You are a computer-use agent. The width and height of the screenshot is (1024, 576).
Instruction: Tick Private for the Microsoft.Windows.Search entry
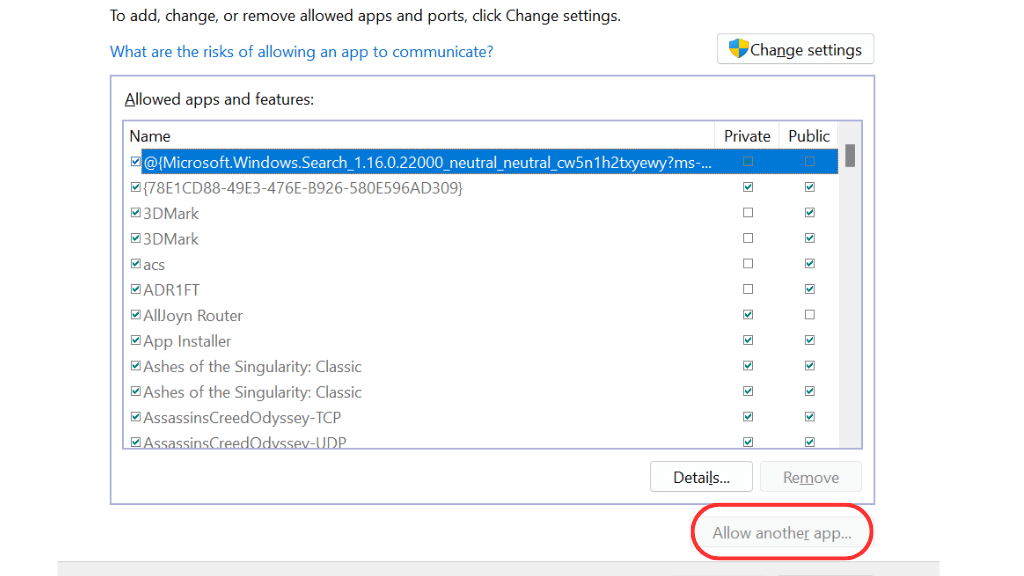coord(748,161)
